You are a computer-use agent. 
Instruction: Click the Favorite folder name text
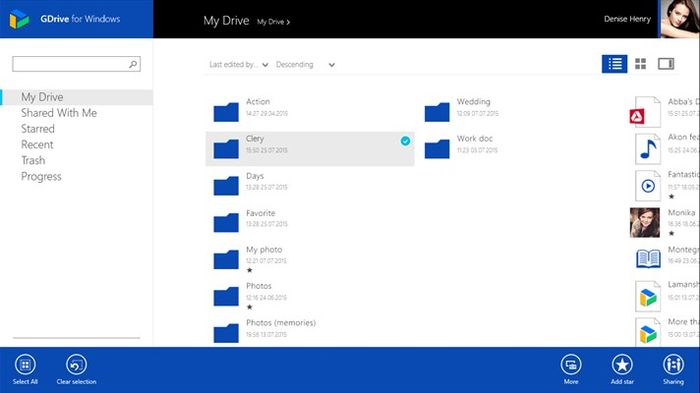tap(261, 213)
